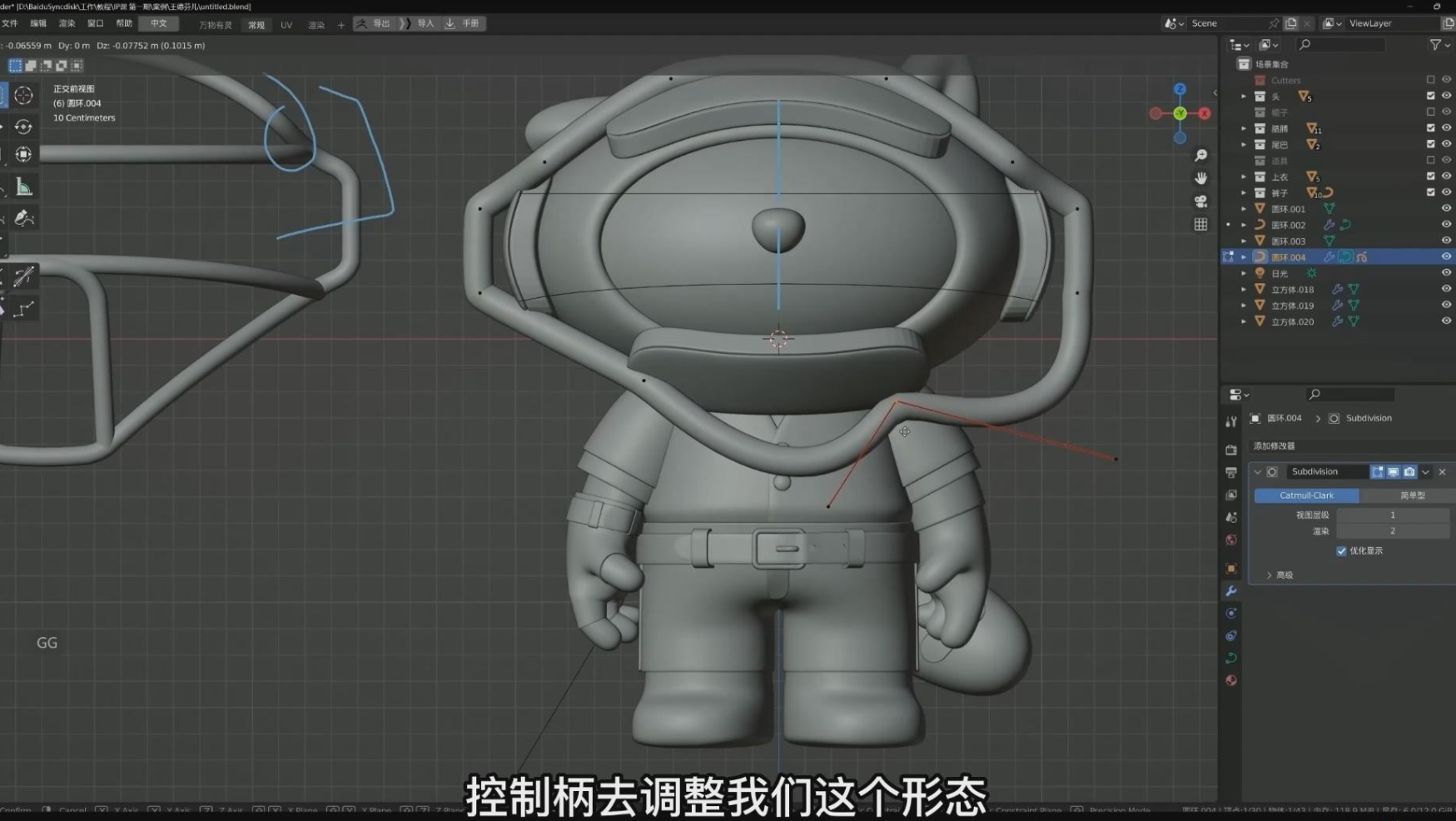The height and width of the screenshot is (821, 1456).
Task: Click the pan hand viewport icon
Action: point(1200,178)
